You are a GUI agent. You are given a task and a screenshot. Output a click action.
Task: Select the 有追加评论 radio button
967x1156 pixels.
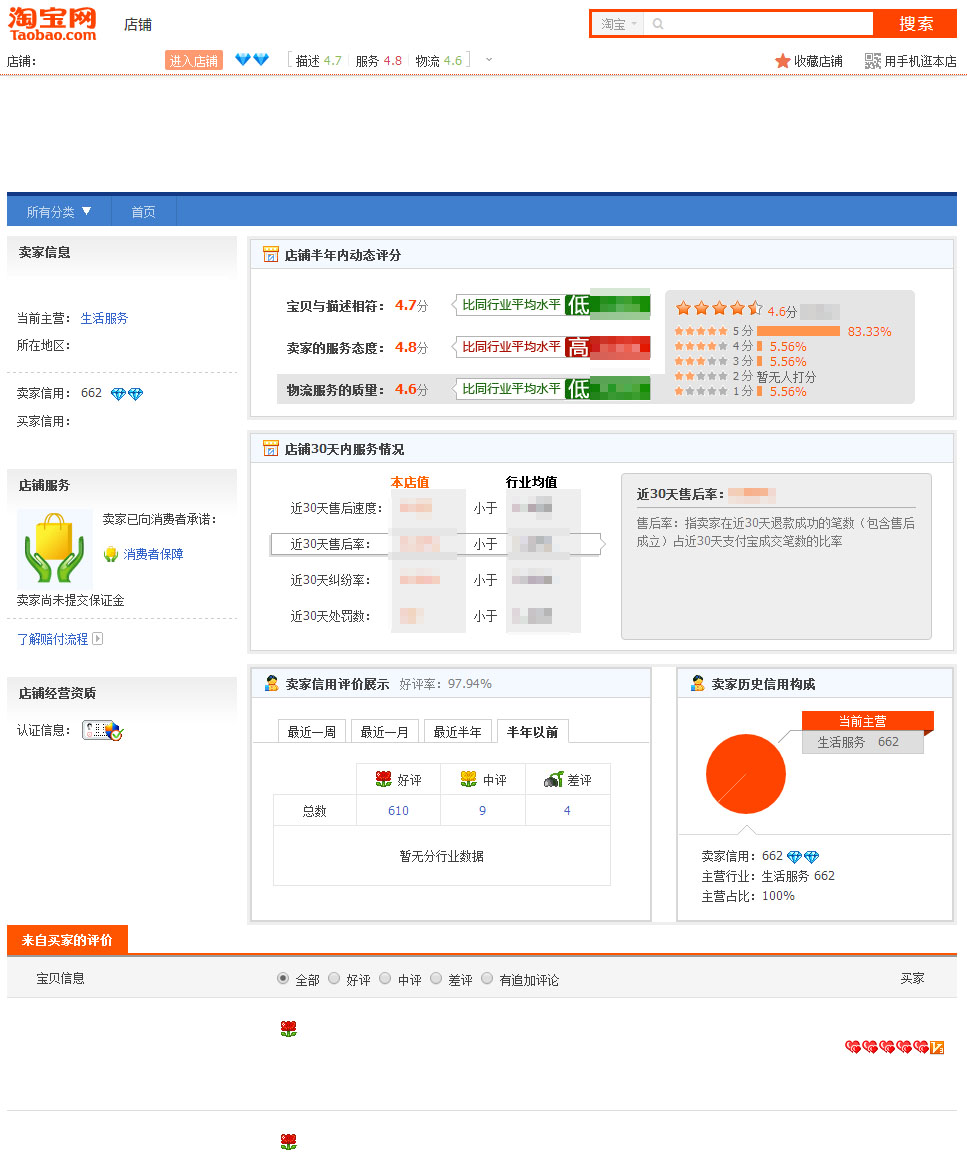click(486, 978)
